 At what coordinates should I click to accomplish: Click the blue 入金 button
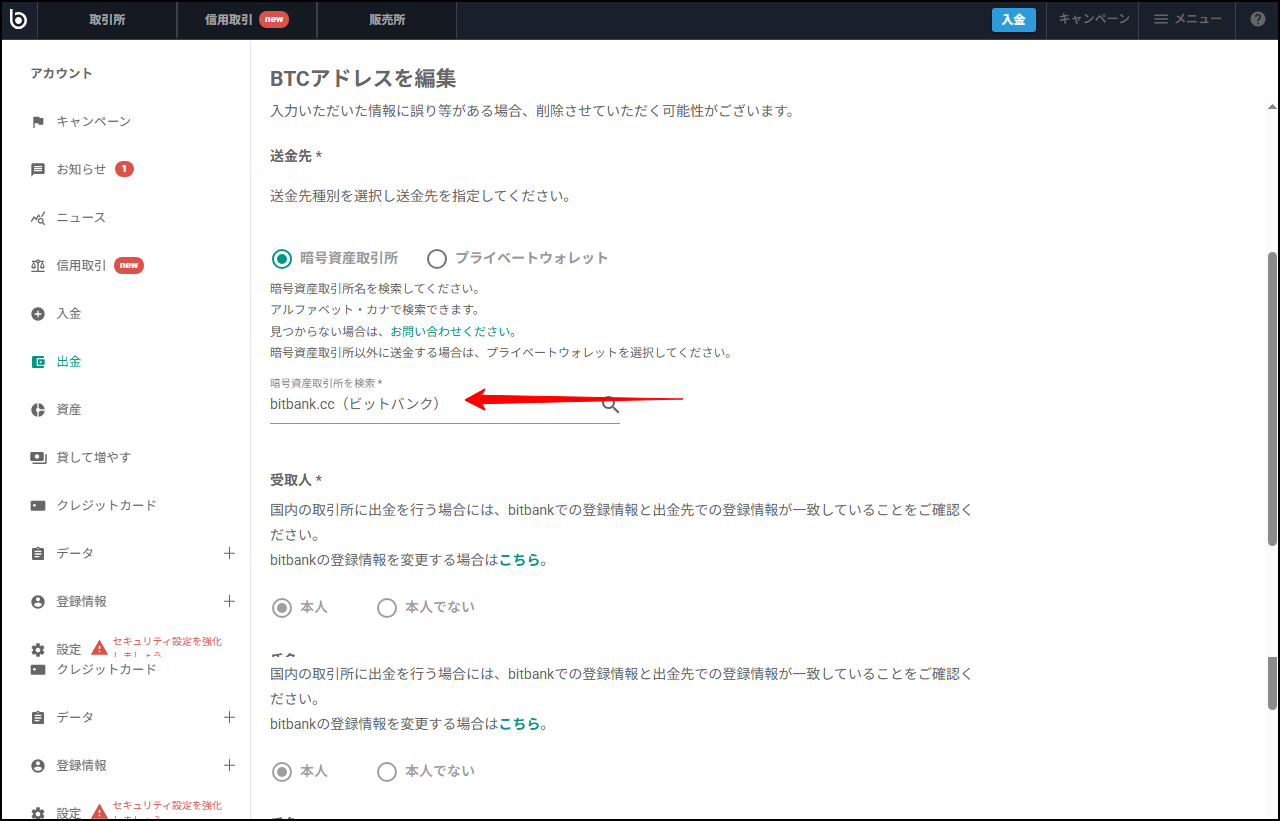click(x=1014, y=20)
